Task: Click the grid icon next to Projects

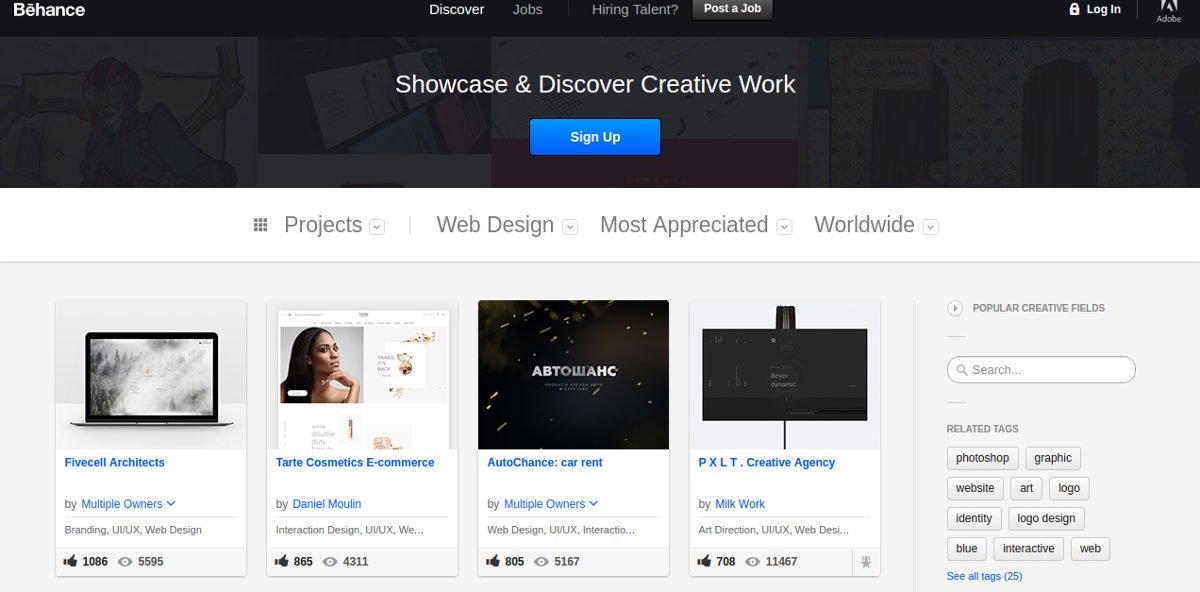Action: 261,225
